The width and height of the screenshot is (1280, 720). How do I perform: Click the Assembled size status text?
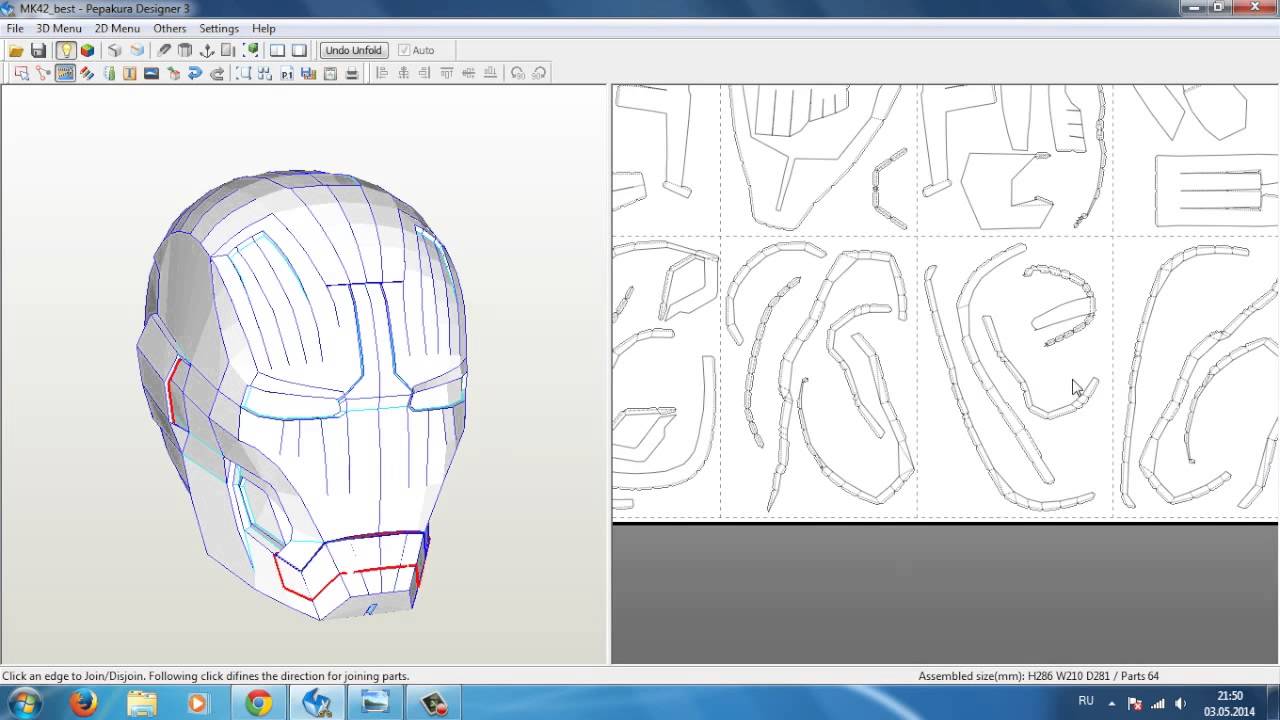tap(1038, 676)
